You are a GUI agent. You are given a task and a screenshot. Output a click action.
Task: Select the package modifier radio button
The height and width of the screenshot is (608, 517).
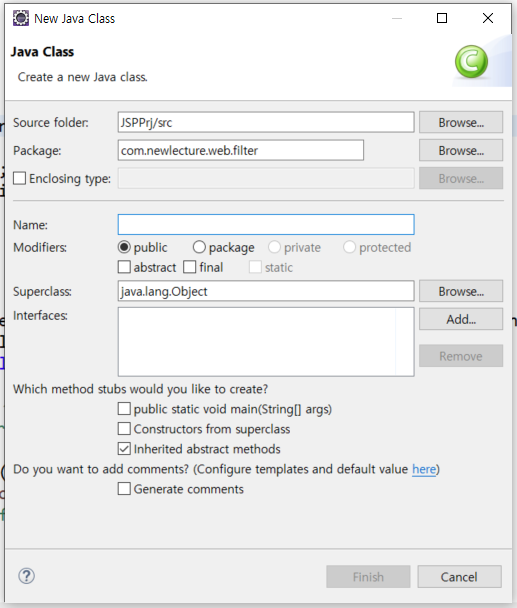tap(199, 247)
